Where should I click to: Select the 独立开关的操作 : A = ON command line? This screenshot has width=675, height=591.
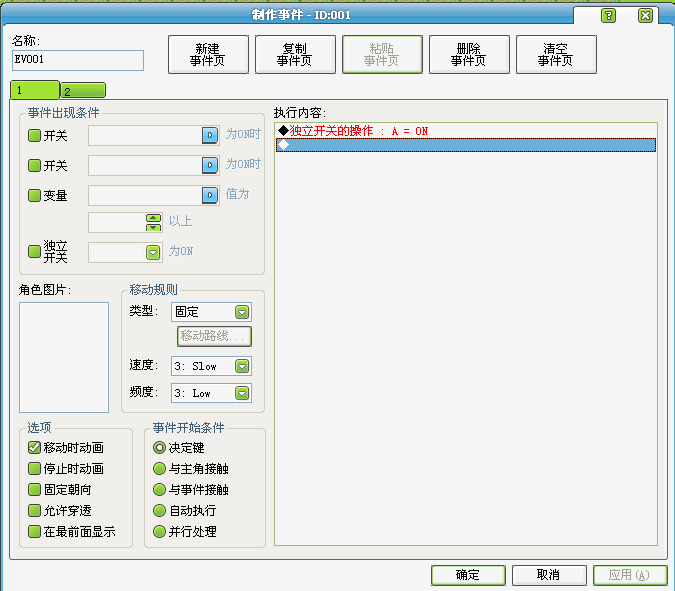tap(466, 131)
